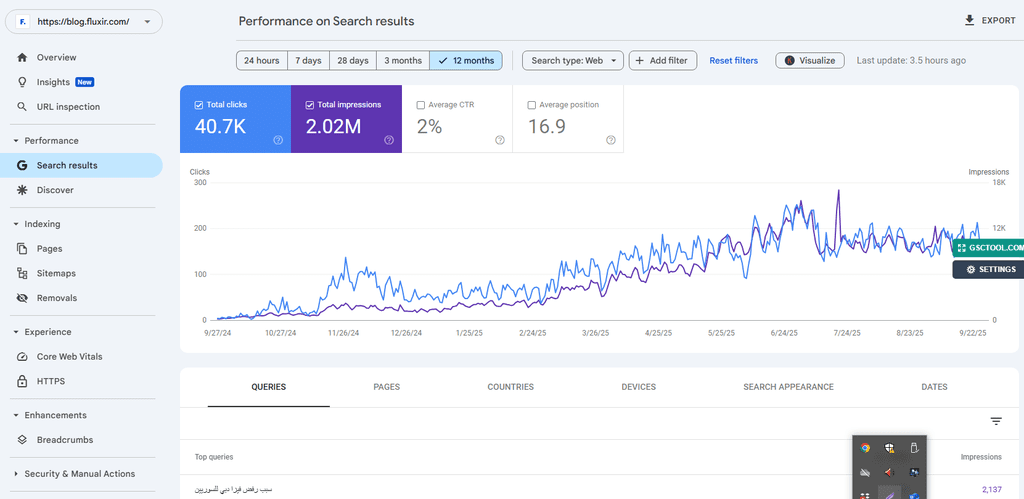
Task: Select the 28 days date range
Action: point(352,61)
